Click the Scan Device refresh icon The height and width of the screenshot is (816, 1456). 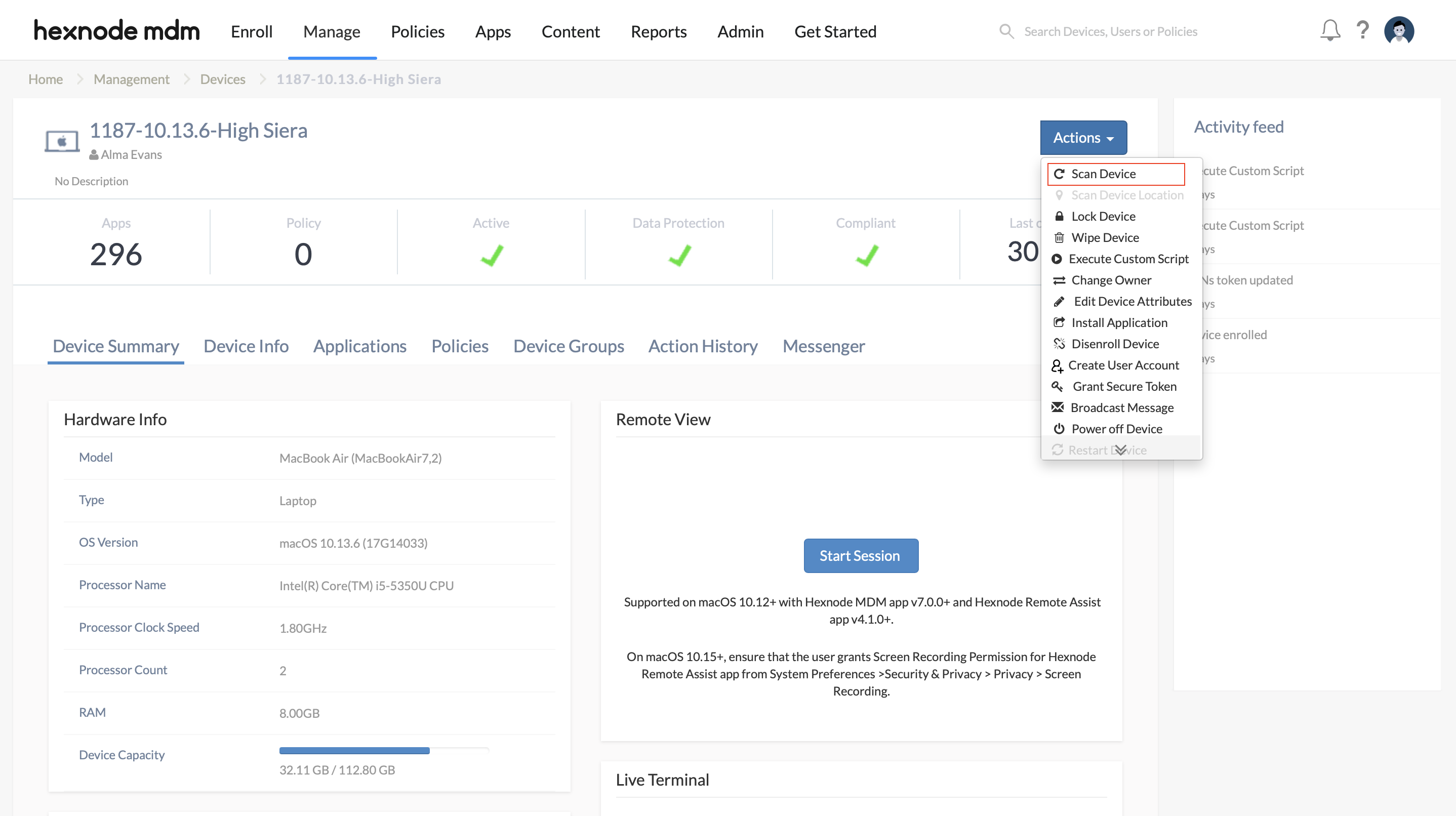pyautogui.click(x=1059, y=174)
